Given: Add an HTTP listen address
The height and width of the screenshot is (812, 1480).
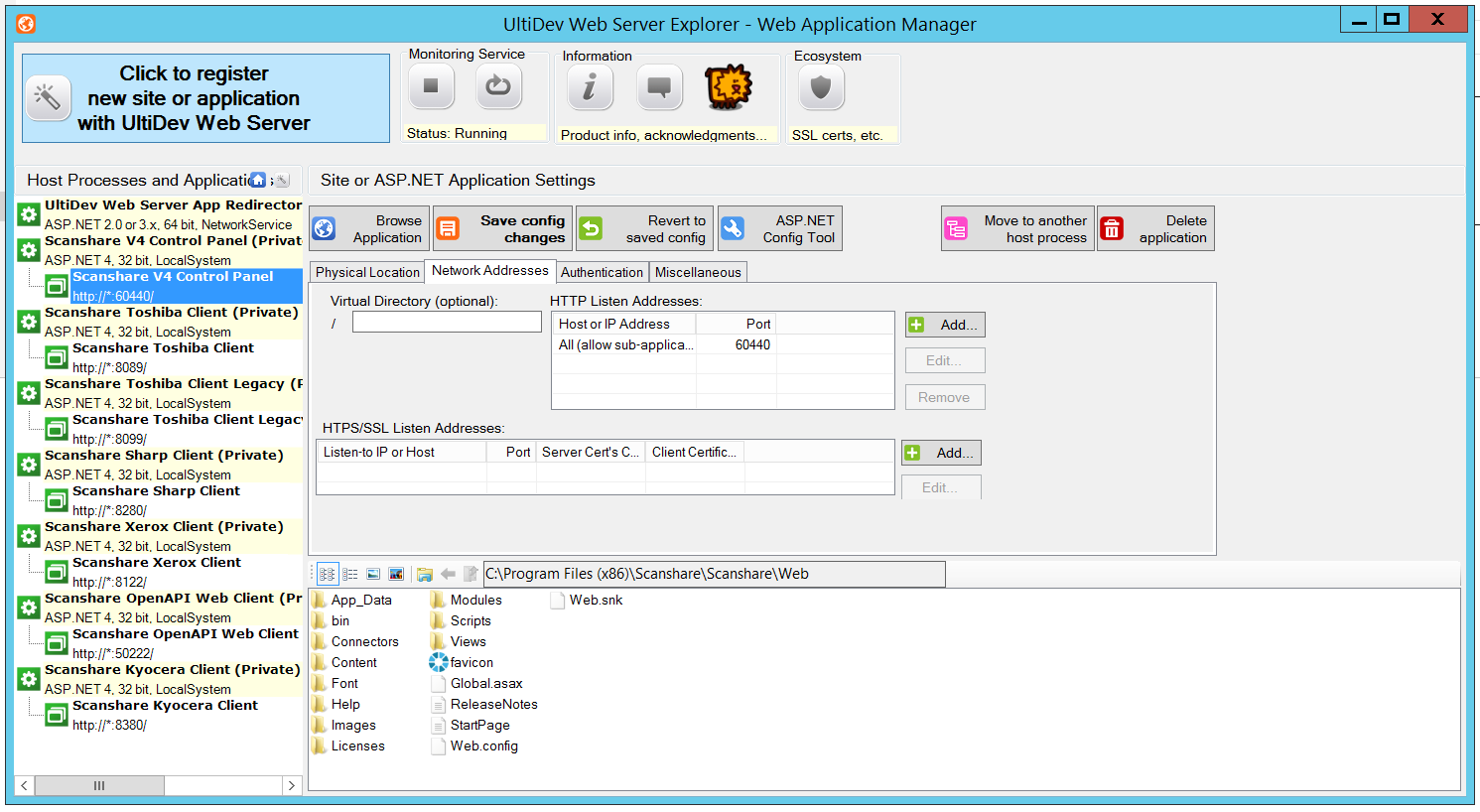Looking at the screenshot, I should tap(945, 325).
